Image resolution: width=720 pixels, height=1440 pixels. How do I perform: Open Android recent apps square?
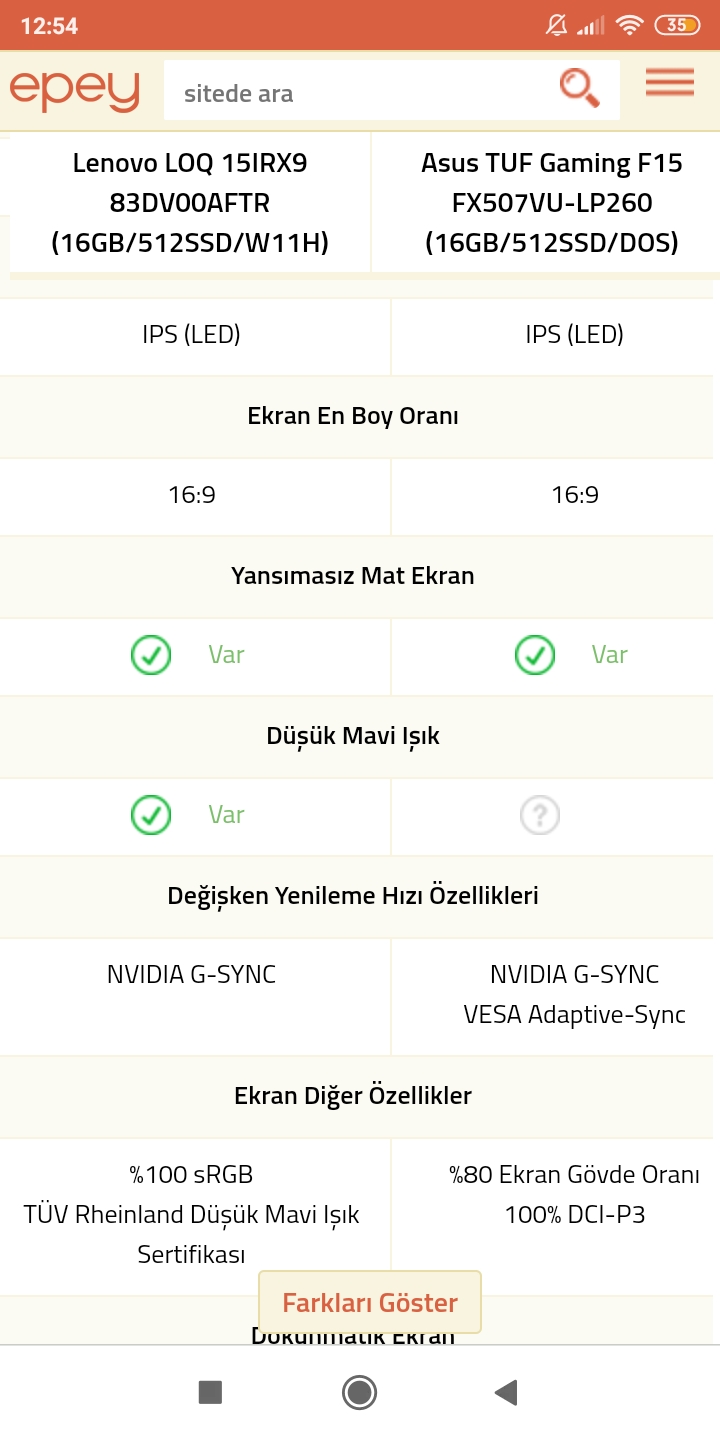(x=210, y=1392)
